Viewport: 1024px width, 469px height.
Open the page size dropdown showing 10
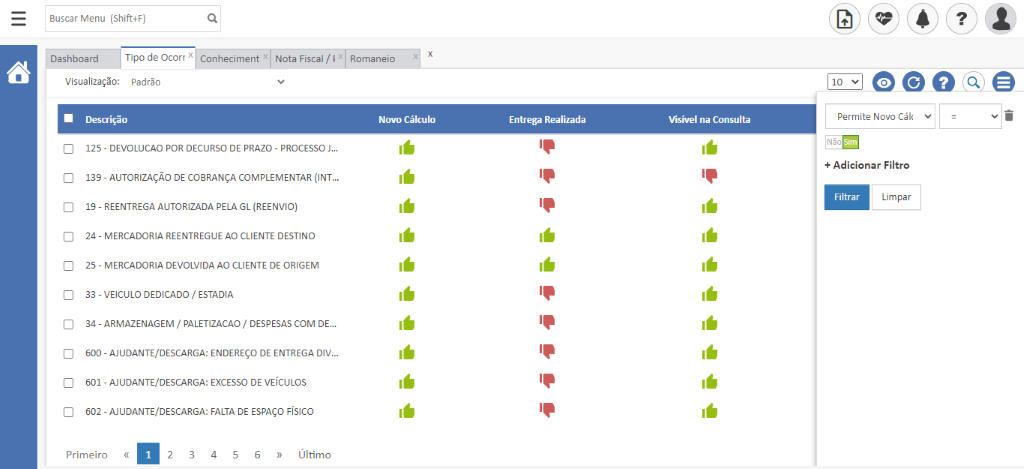pos(845,82)
